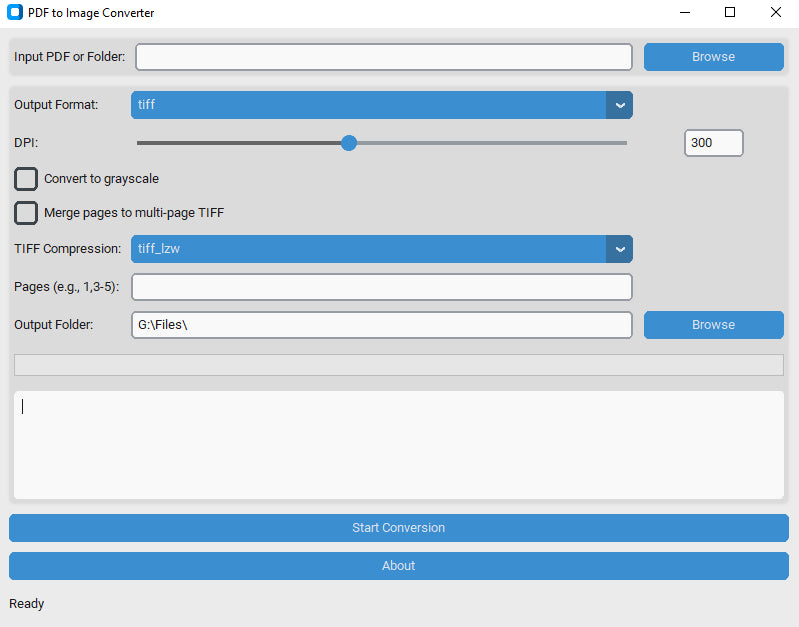The image size is (799, 627).
Task: Click the DPI slider handle
Action: [x=349, y=143]
